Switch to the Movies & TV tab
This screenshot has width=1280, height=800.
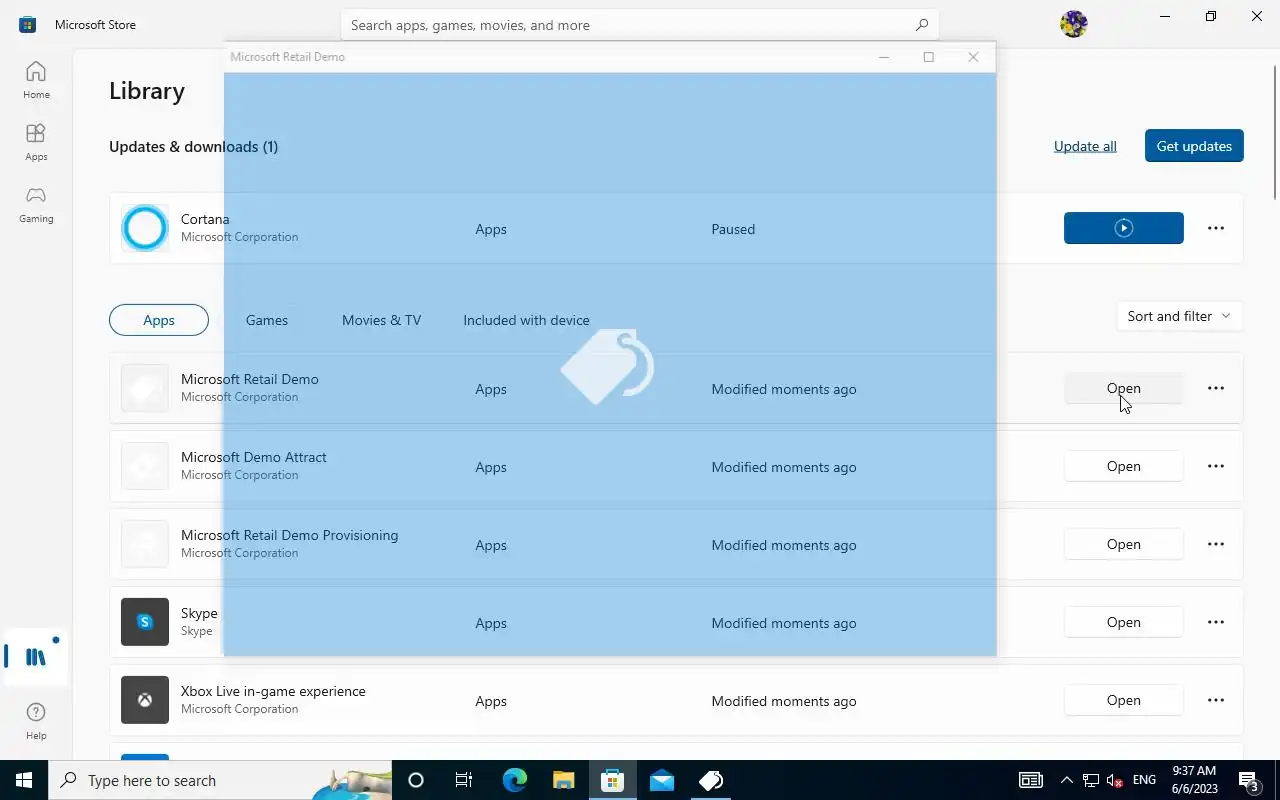coord(381,320)
